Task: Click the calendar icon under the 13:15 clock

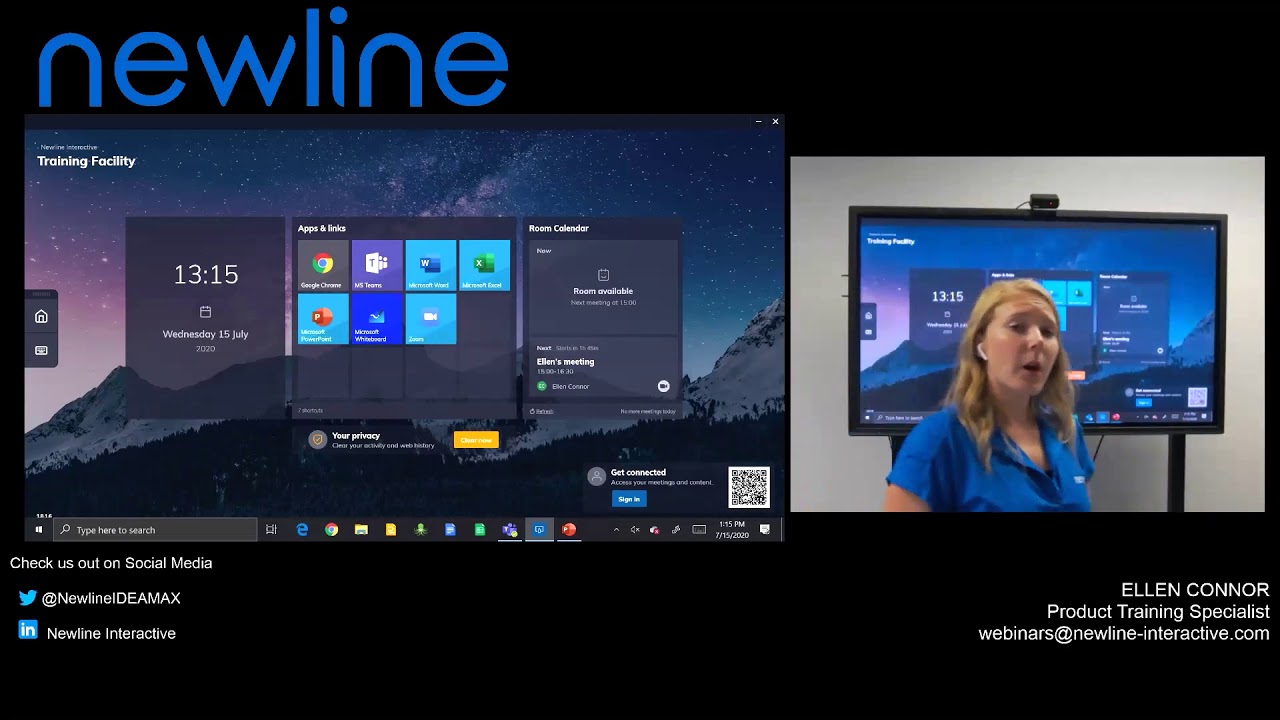Action: pos(205,312)
